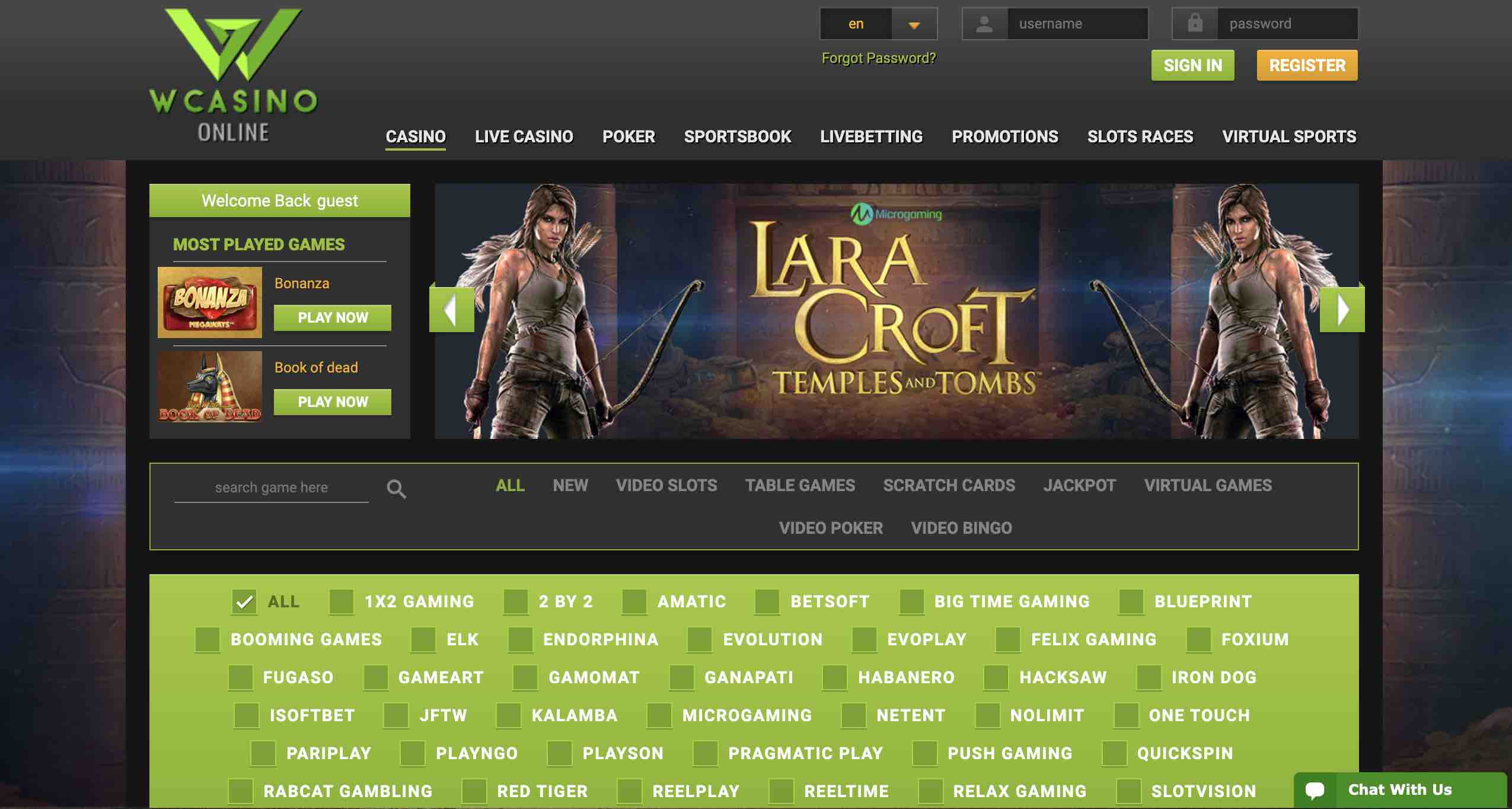
Task: Select the VIDEO SLOTS category tab
Action: [666, 485]
